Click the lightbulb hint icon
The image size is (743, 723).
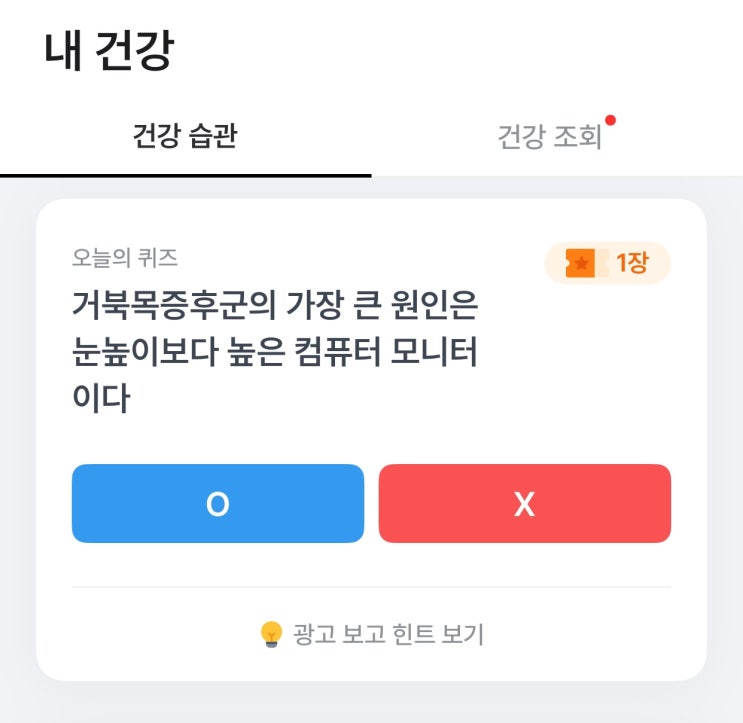tap(271, 634)
